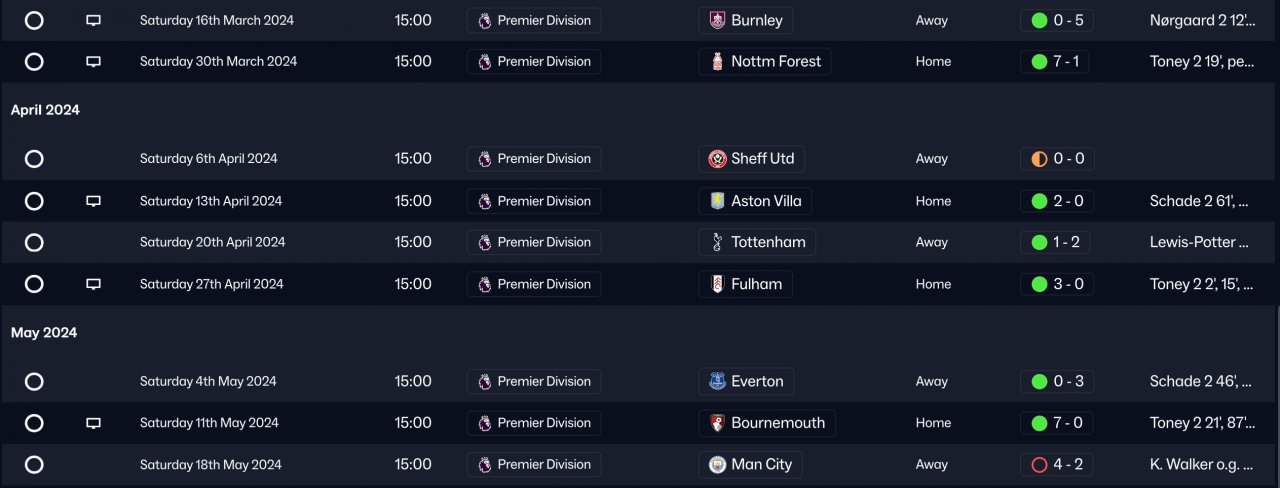
Task: Open Tottenham team link
Action: [x=757, y=242]
